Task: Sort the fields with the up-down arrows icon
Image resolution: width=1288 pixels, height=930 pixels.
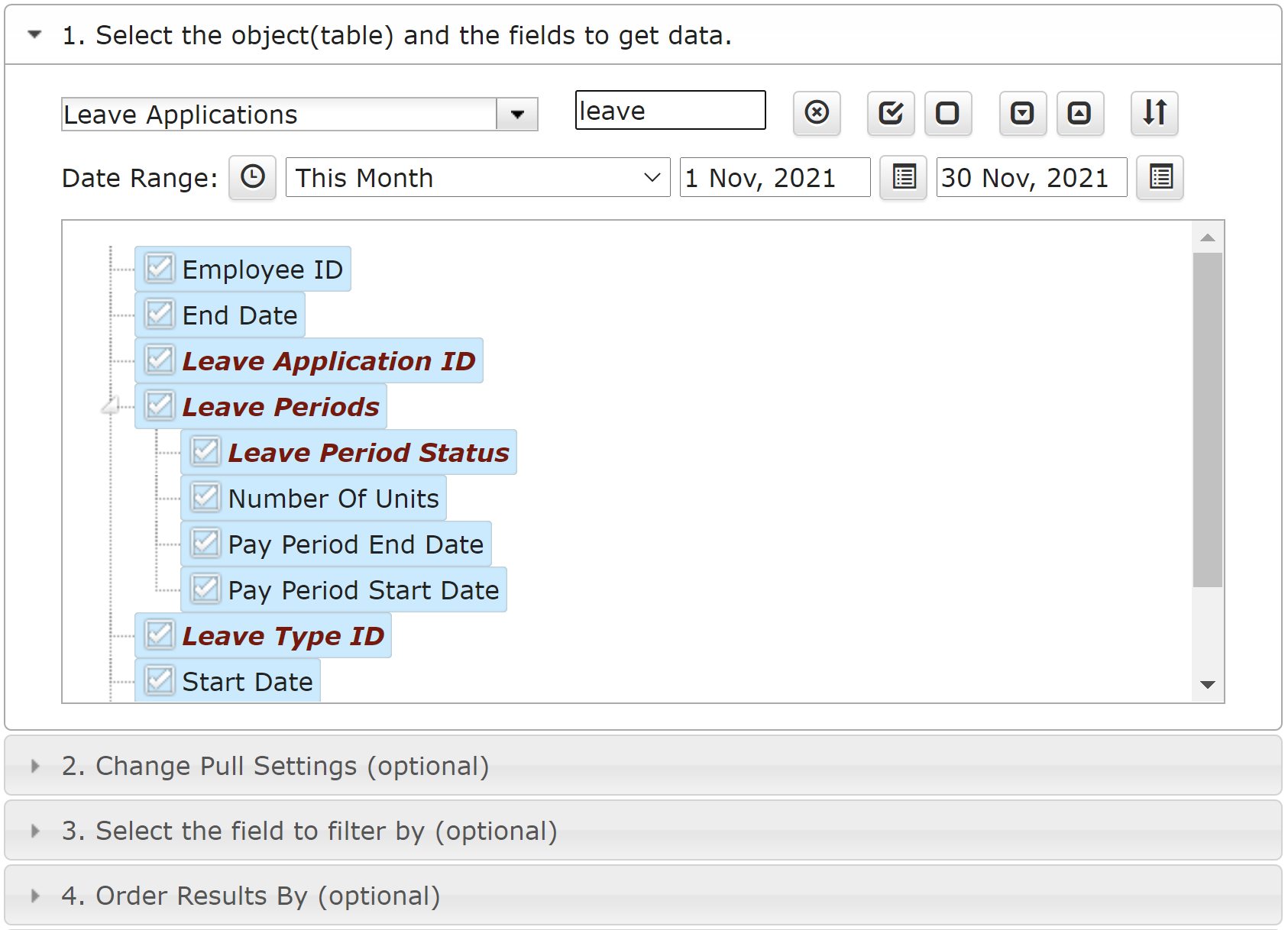Action: point(1154,113)
